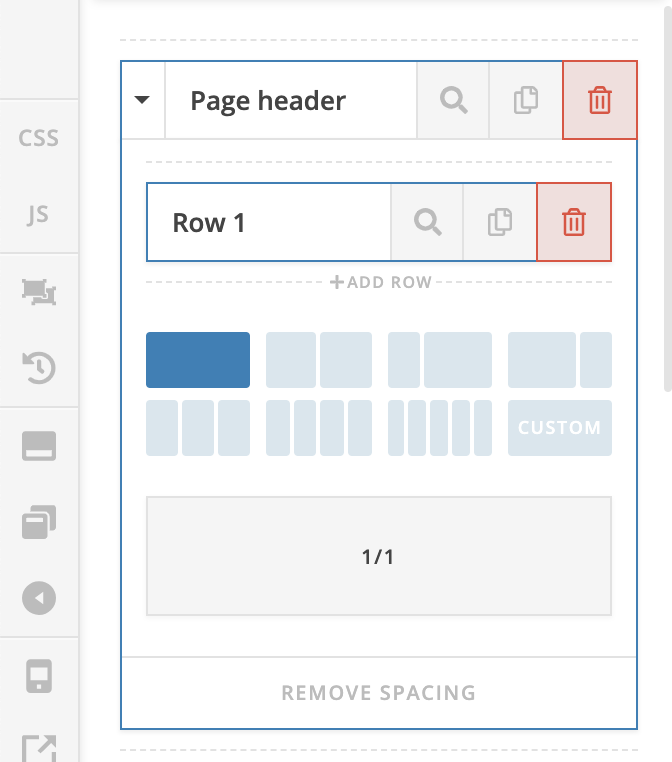This screenshot has height=762, width=672.
Task: Click magnifier icon on Row 1
Action: click(427, 222)
